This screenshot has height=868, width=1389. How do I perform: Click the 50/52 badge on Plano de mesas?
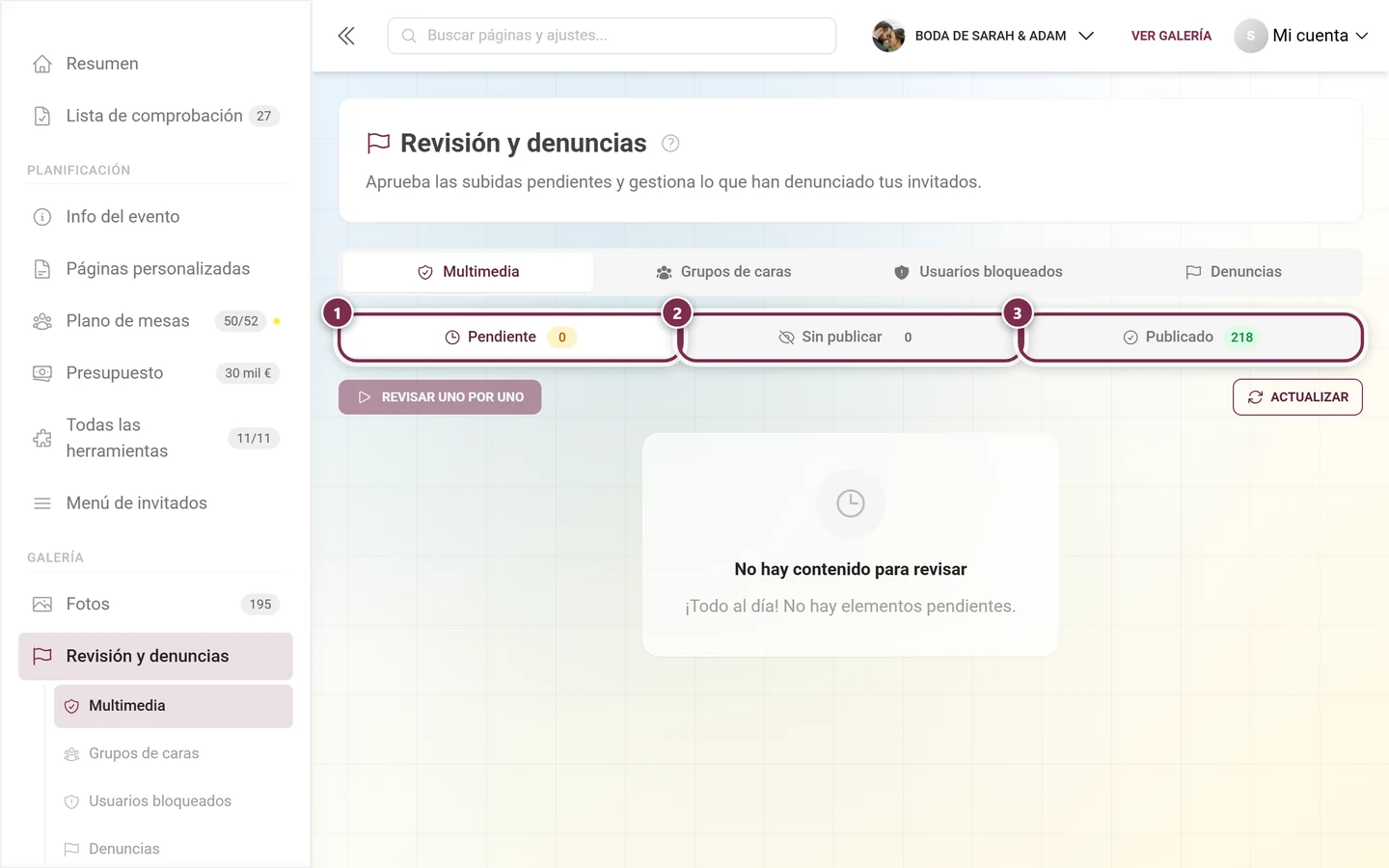coord(241,321)
